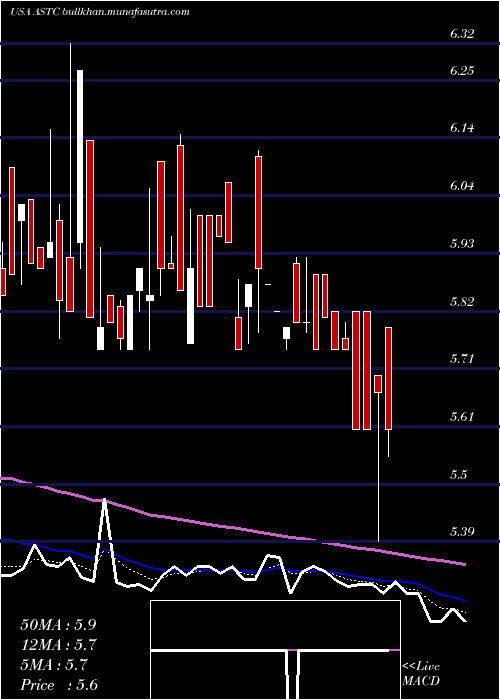Click the 5.61 price axis label
The width and height of the screenshot is (500, 700).
[x=462, y=417]
